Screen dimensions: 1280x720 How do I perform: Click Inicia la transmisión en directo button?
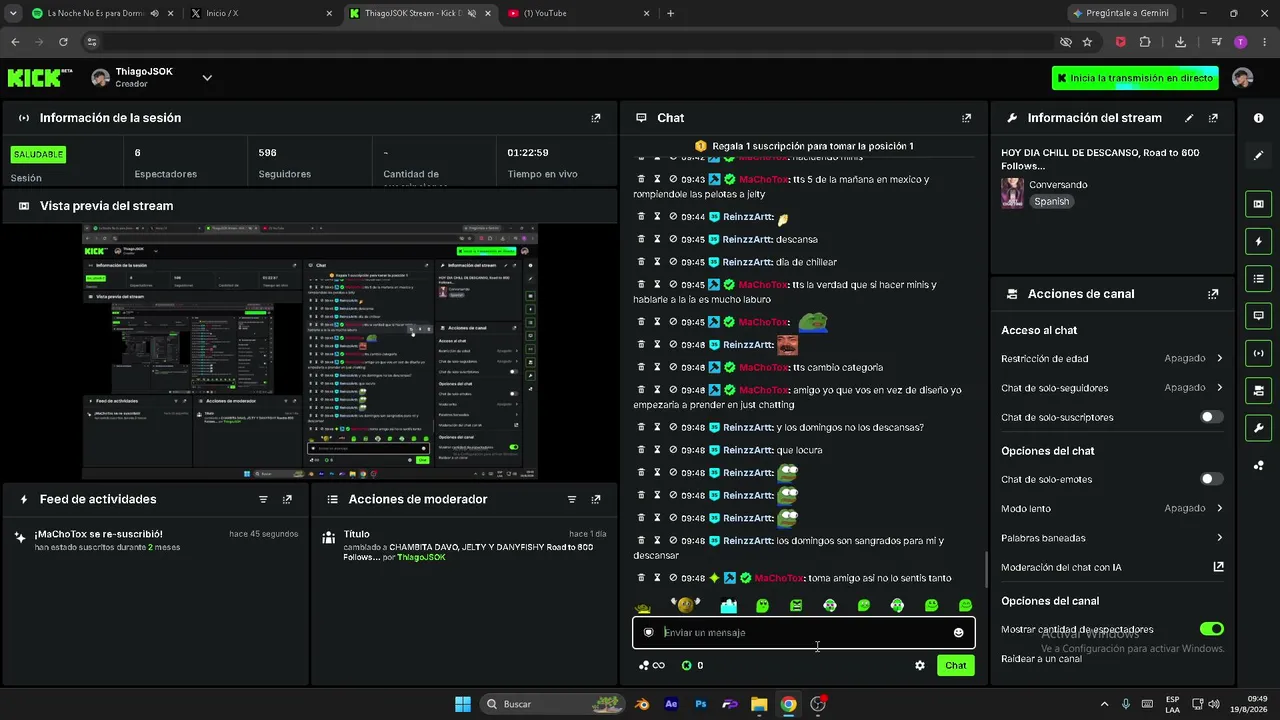click(1135, 78)
